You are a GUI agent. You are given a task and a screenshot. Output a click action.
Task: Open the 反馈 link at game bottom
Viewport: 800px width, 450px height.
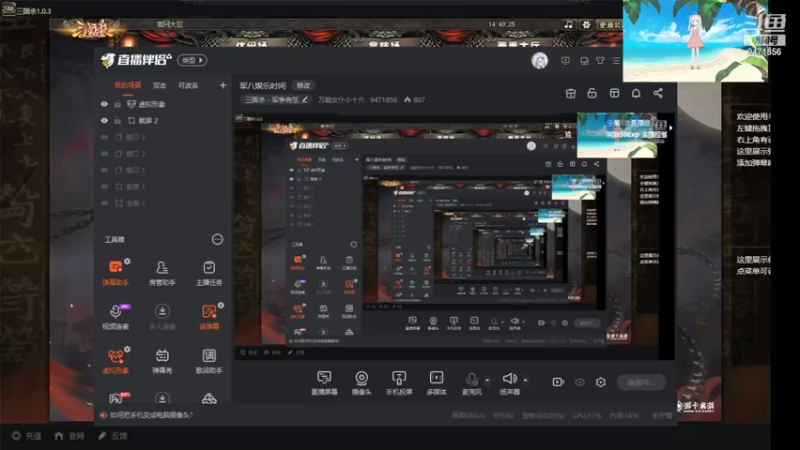coord(112,436)
